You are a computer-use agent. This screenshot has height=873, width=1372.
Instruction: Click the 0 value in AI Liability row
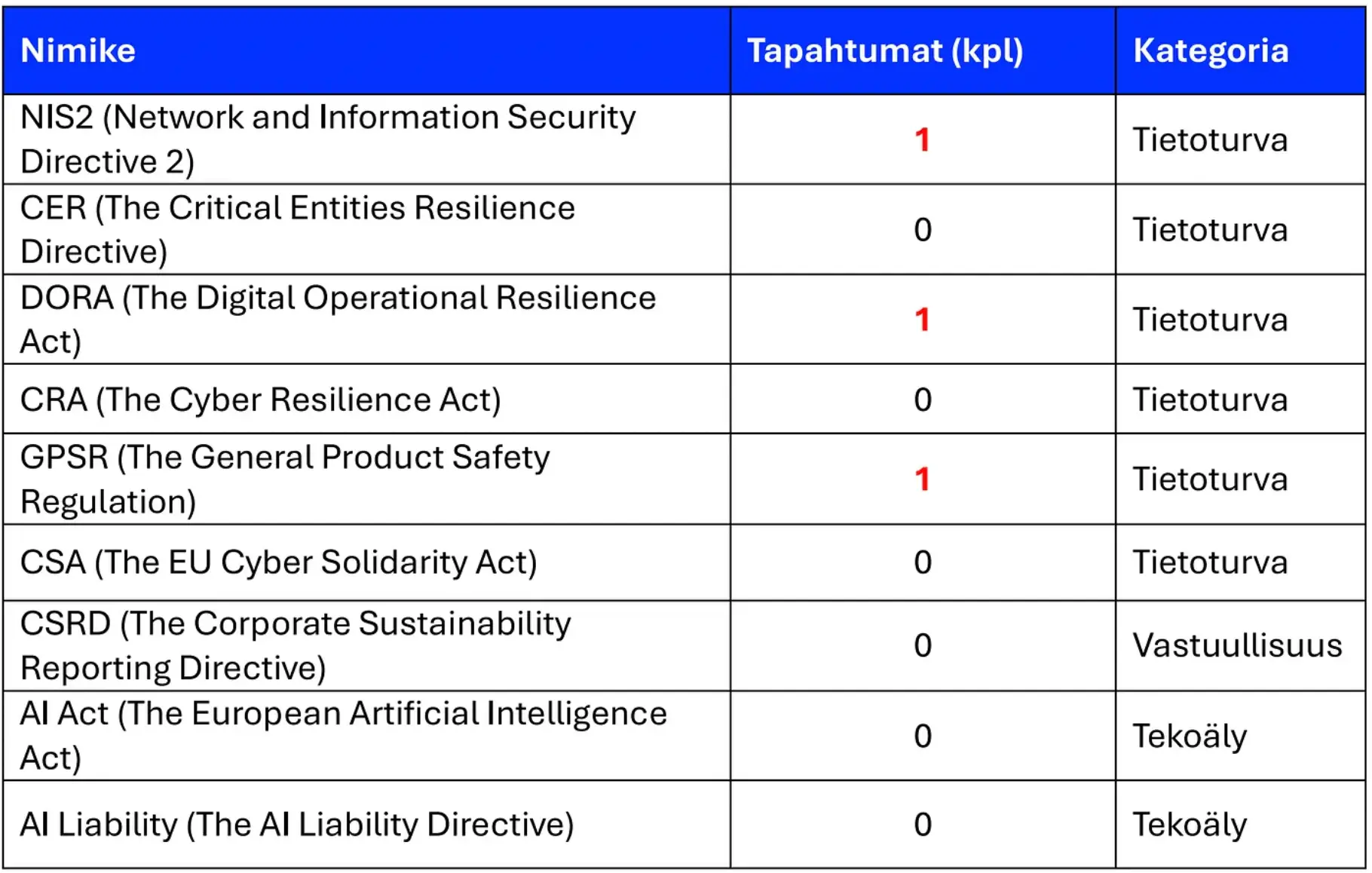[x=923, y=825]
